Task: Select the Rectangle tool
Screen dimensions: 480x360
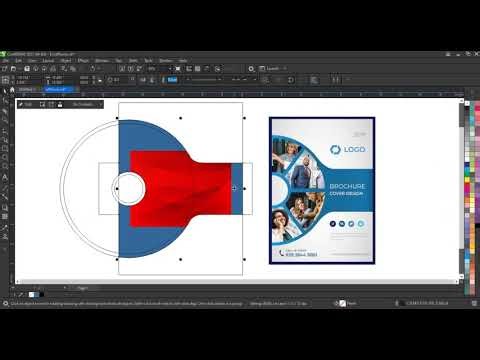Action: [5, 148]
